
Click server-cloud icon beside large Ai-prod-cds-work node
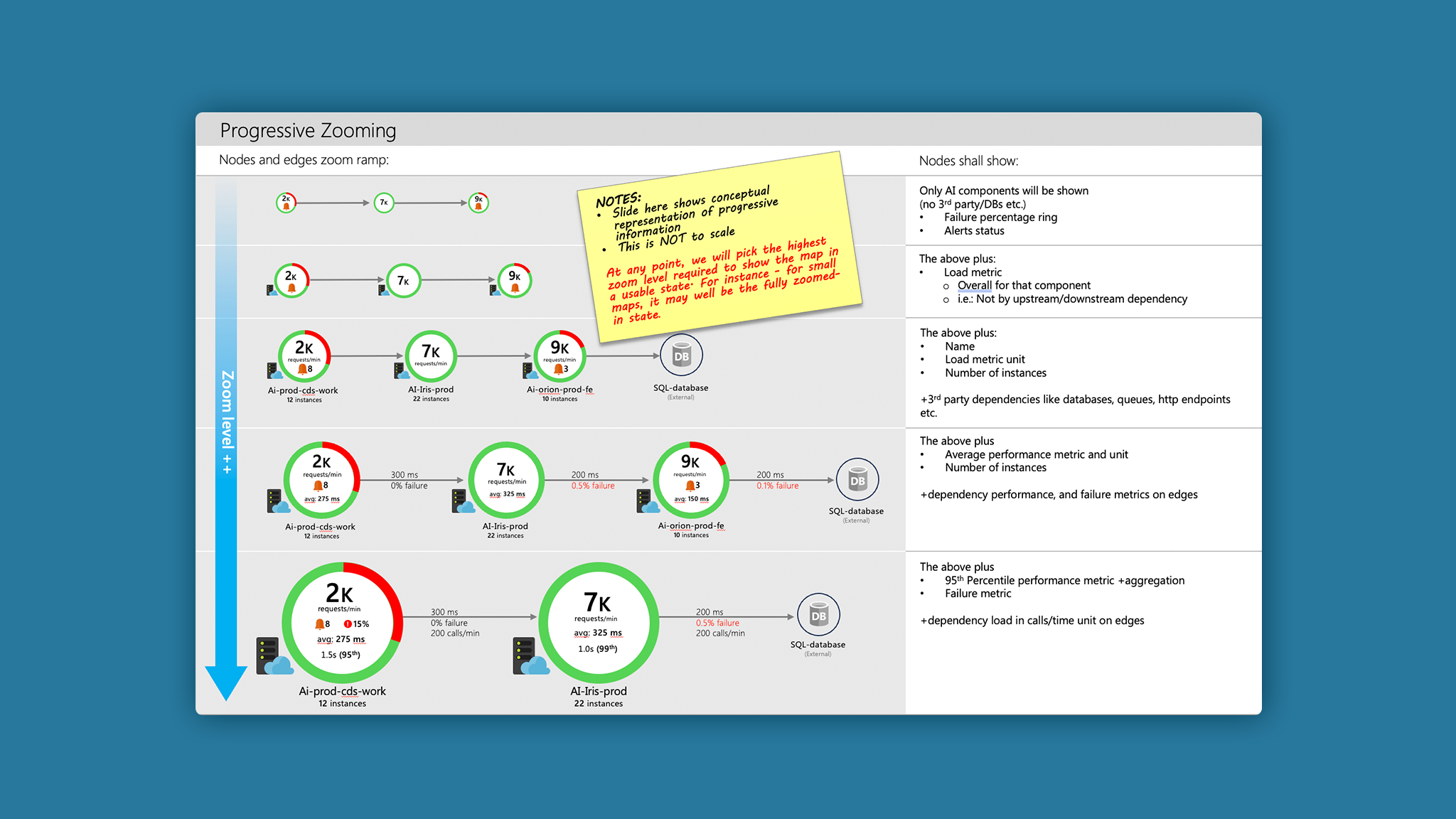pos(273,657)
